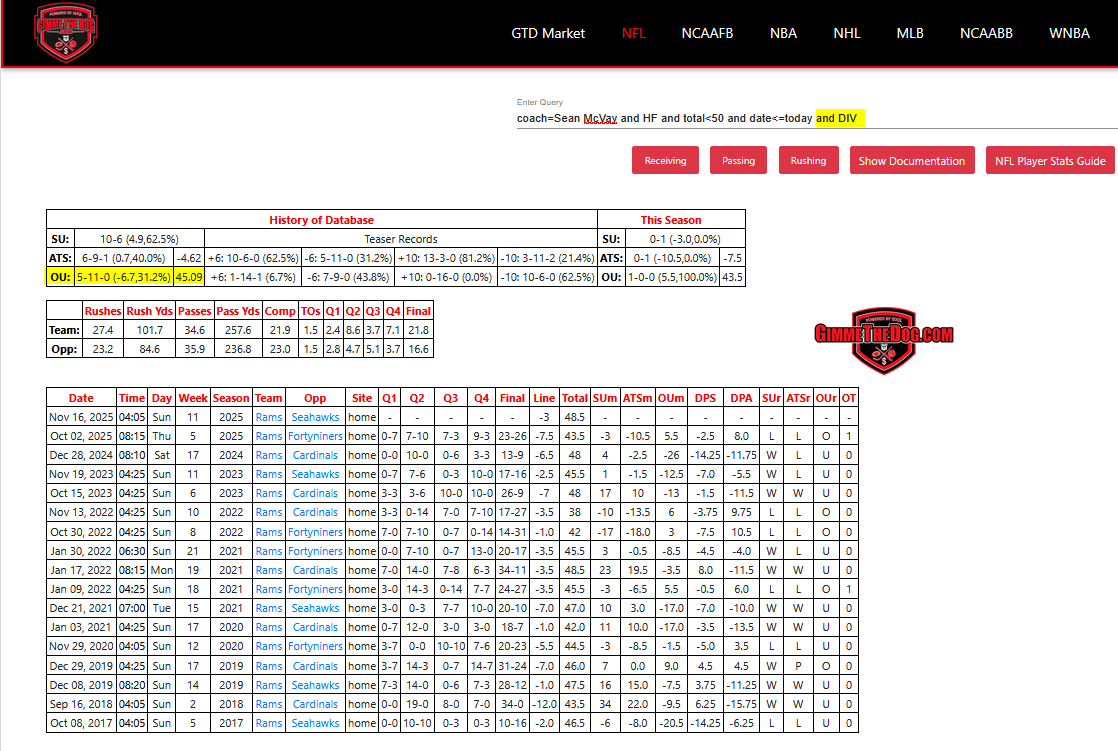1118x751 pixels.
Task: Click the Line column header
Action: click(544, 398)
